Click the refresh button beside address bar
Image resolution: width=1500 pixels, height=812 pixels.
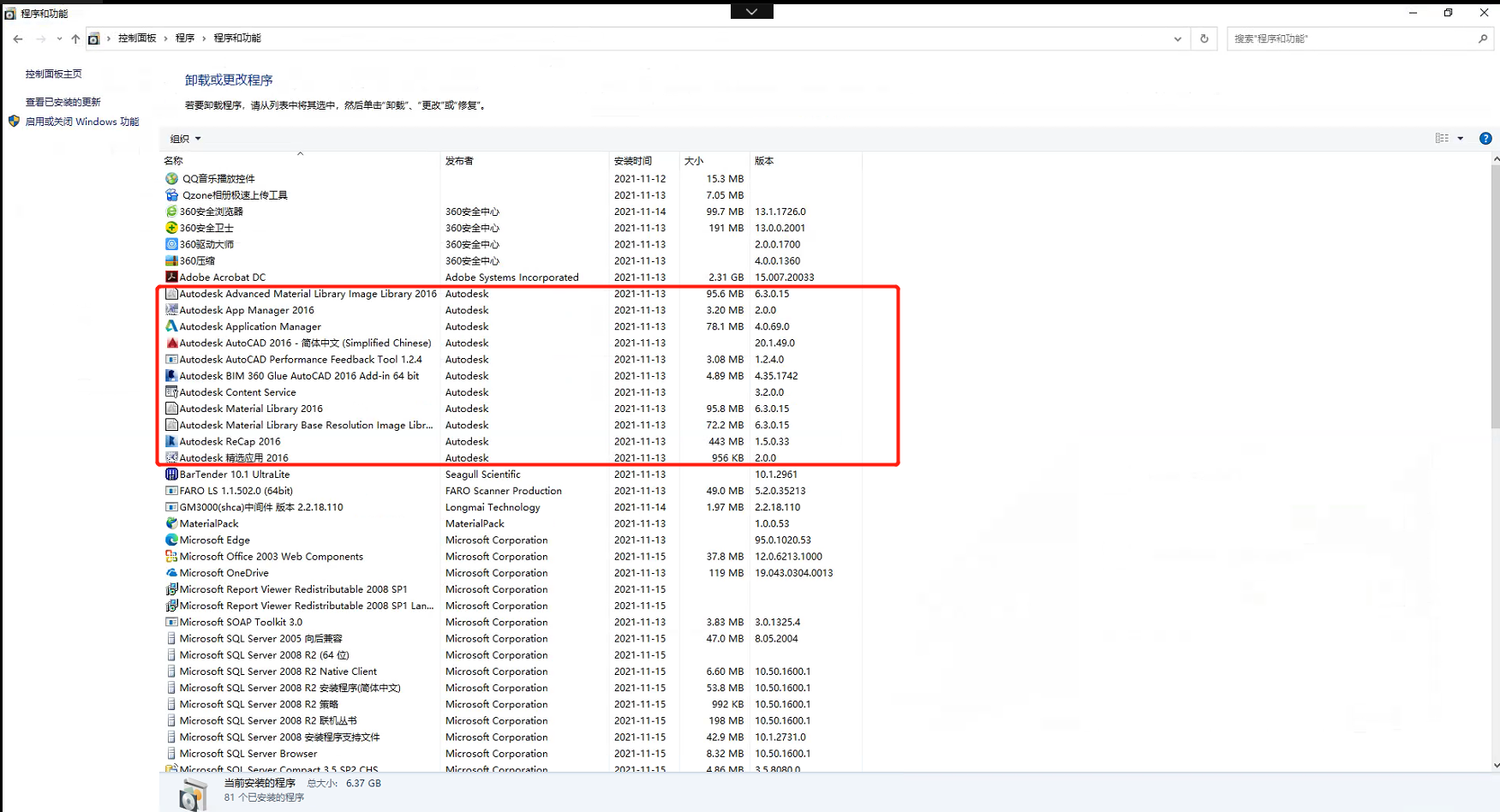pos(1204,39)
